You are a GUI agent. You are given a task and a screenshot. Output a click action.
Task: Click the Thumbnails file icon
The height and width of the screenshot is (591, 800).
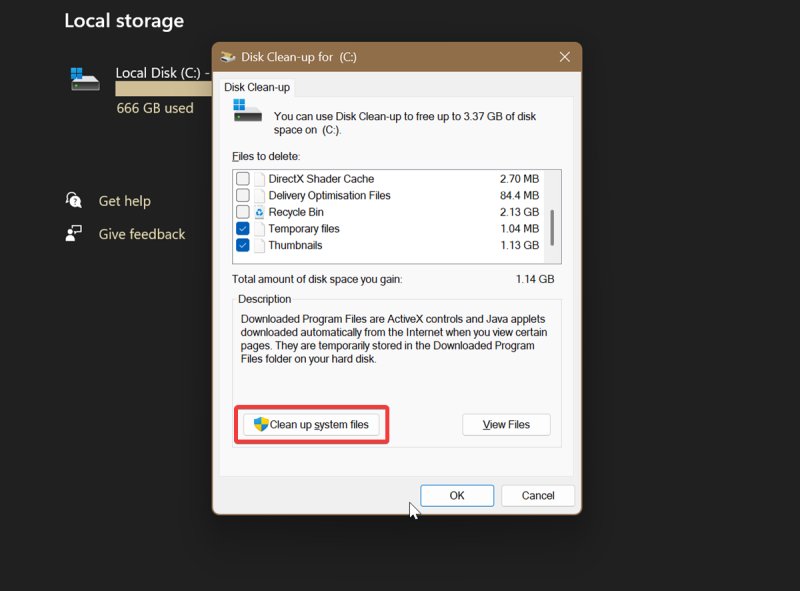(259, 245)
